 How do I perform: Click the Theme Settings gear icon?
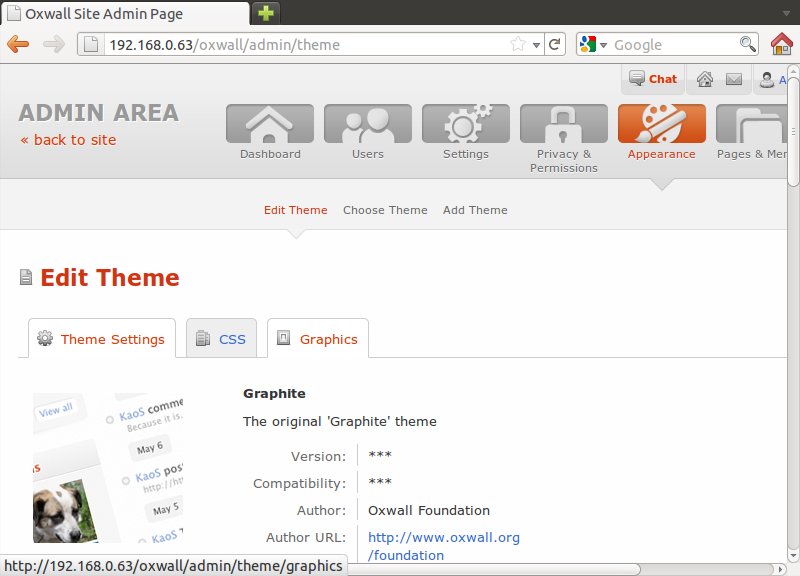[x=45, y=338]
